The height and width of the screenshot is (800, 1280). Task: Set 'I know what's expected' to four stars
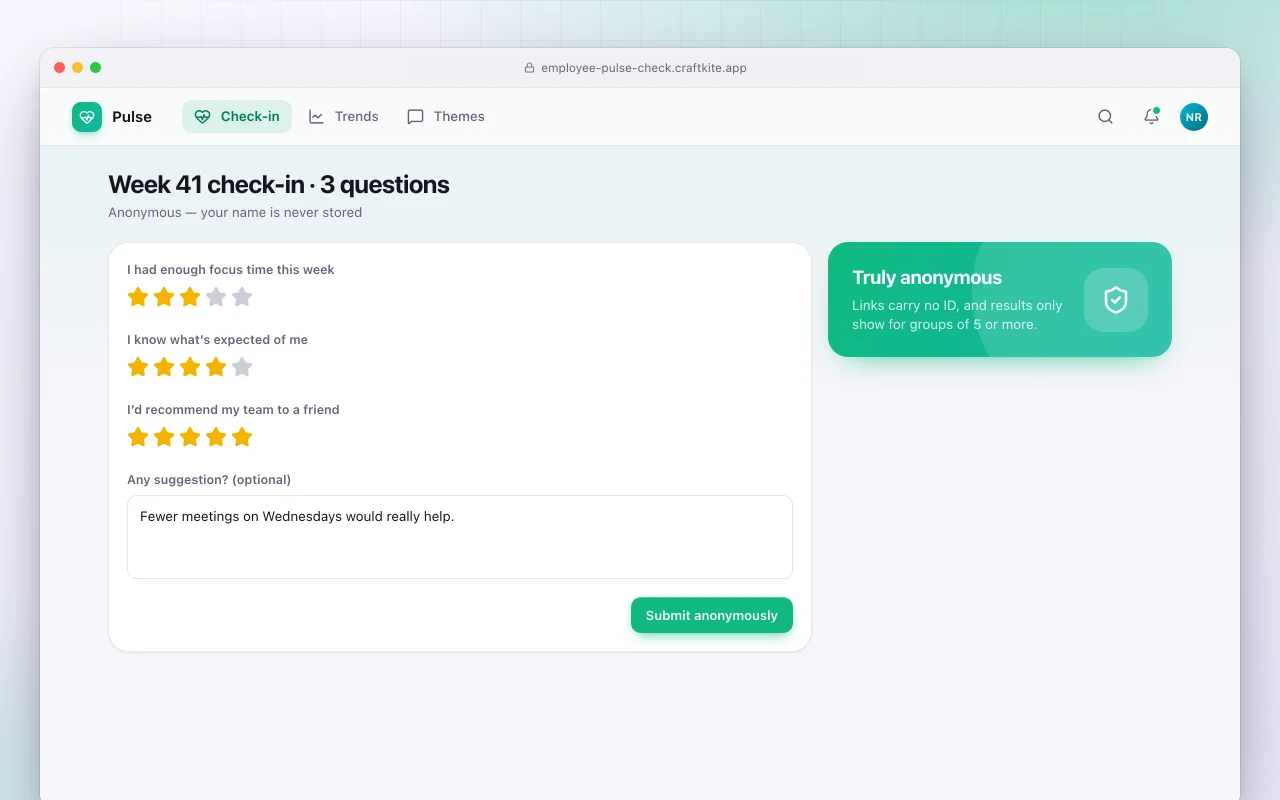[x=216, y=367]
